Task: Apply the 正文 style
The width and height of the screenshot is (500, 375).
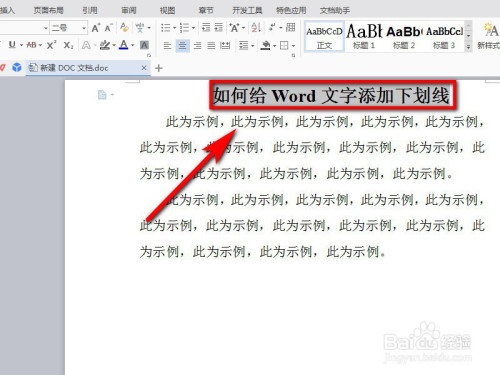Action: 324,37
